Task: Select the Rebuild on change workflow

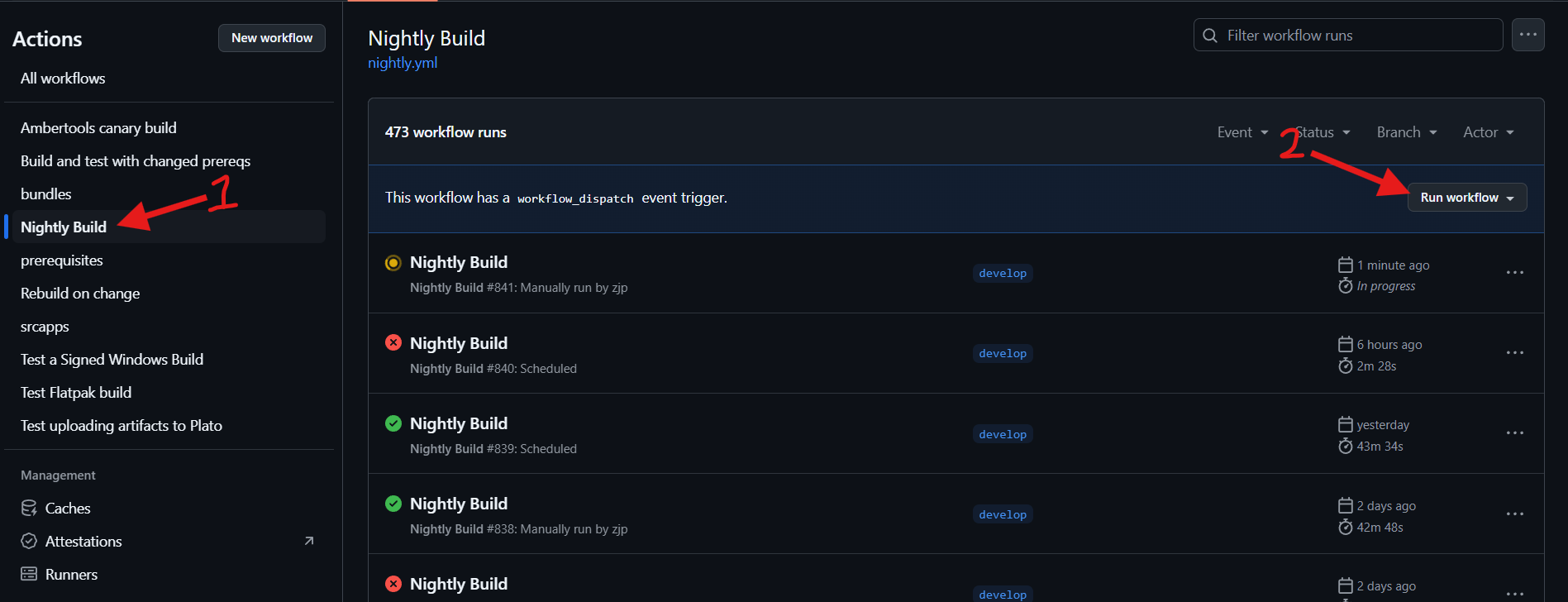Action: (x=80, y=294)
